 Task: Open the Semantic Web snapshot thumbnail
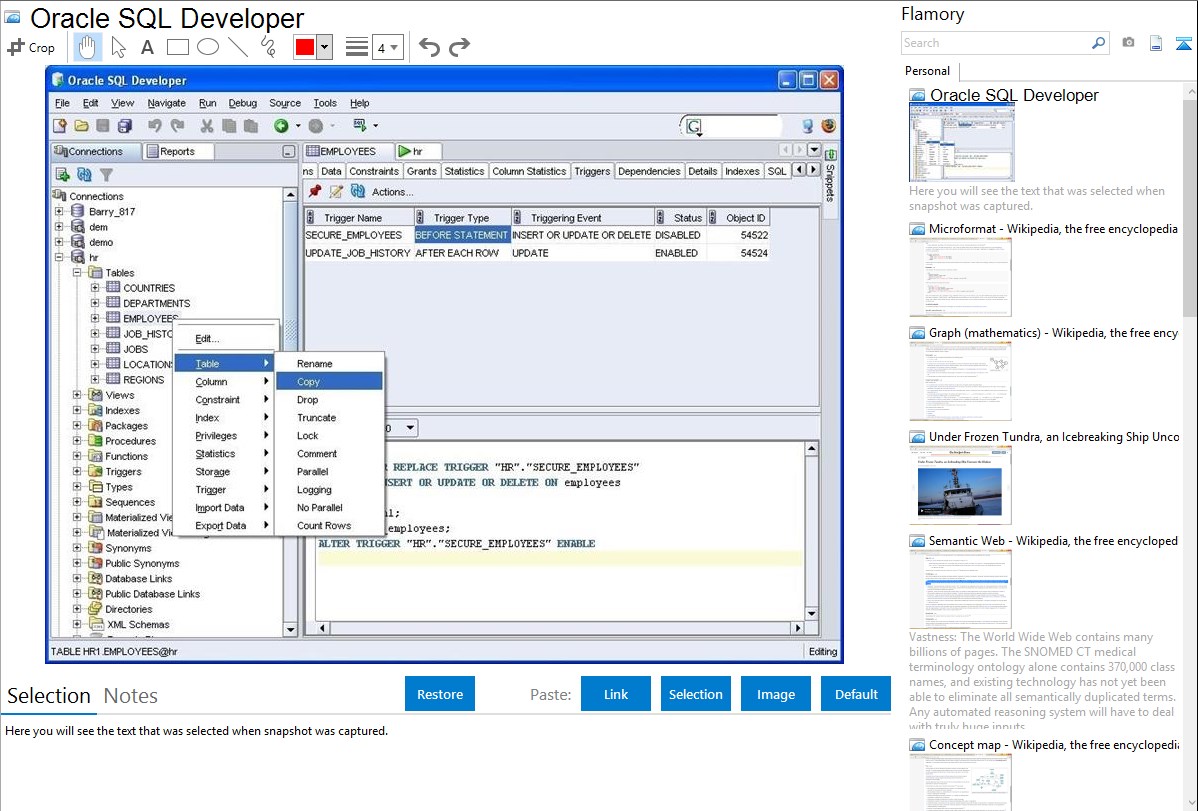960,589
